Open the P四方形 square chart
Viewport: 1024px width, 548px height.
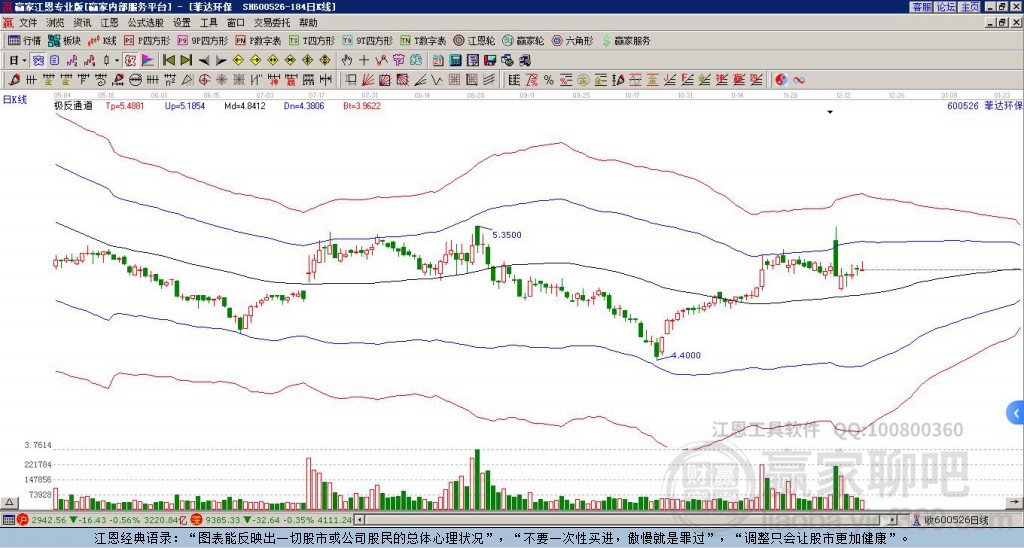148,40
